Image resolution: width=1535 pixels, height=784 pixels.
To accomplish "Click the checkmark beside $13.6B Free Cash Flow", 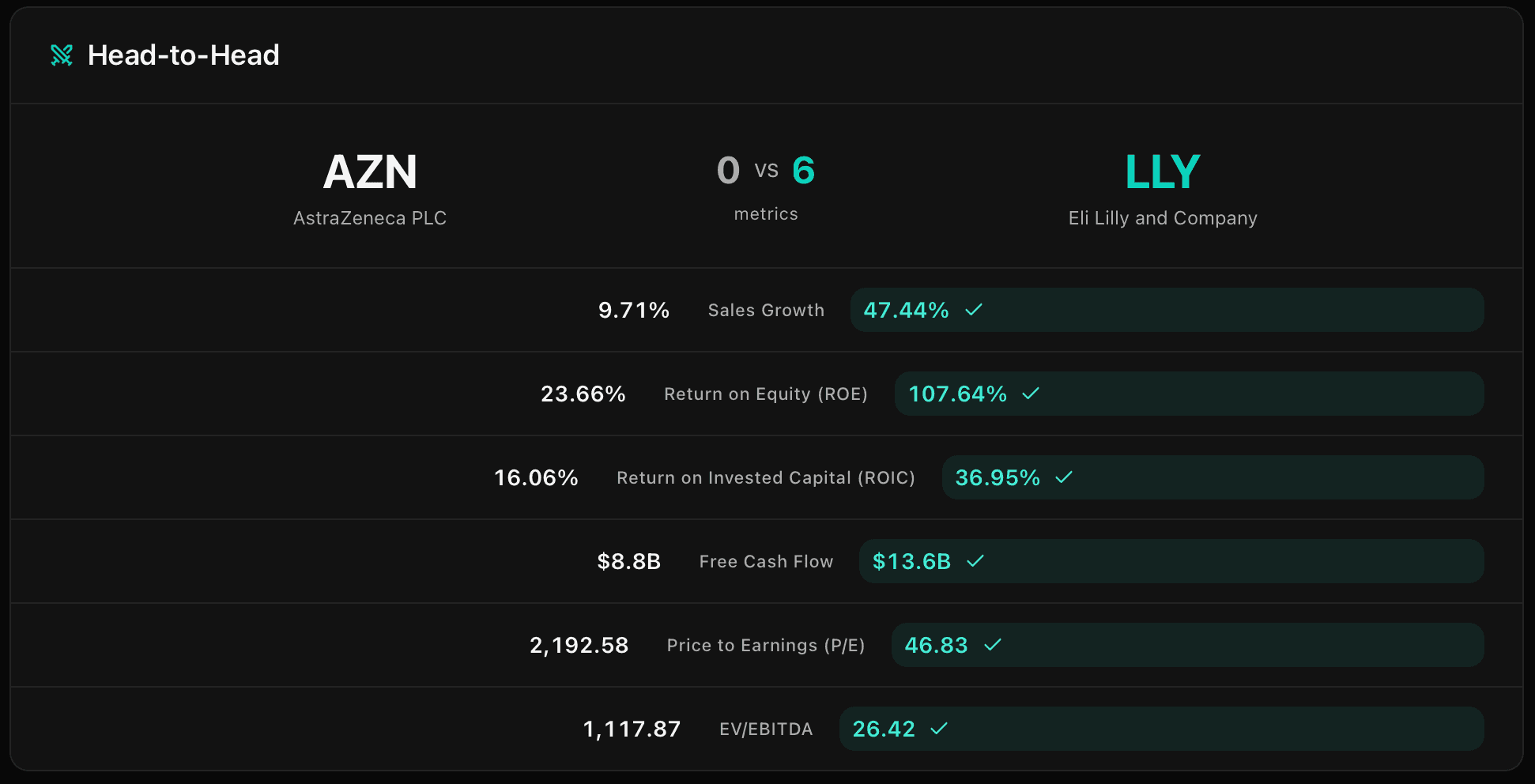I will pos(975,561).
